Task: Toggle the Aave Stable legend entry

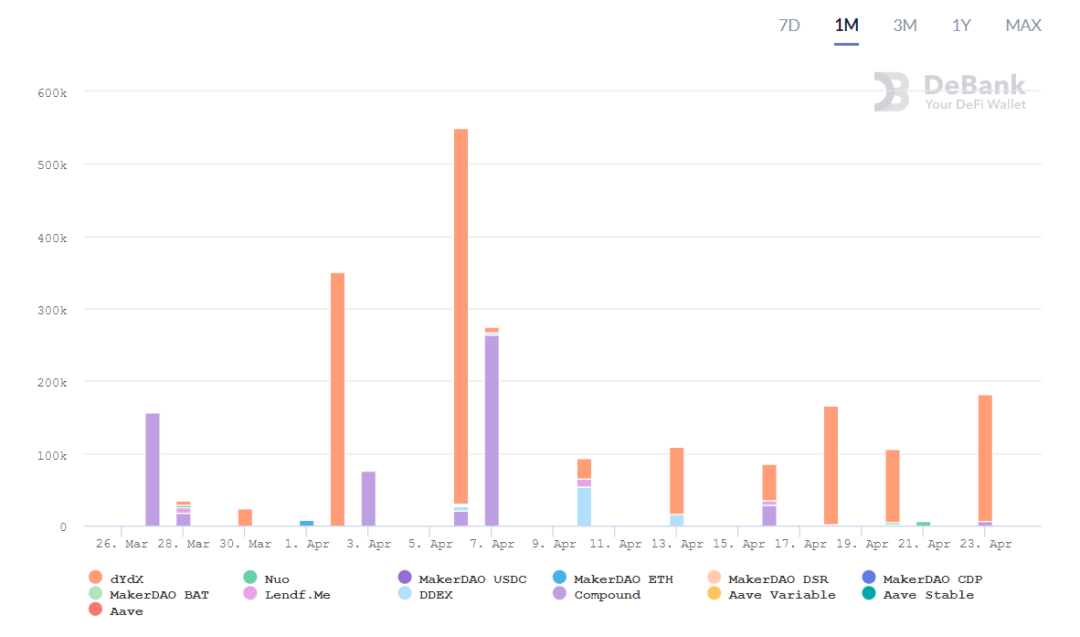Action: click(x=927, y=595)
